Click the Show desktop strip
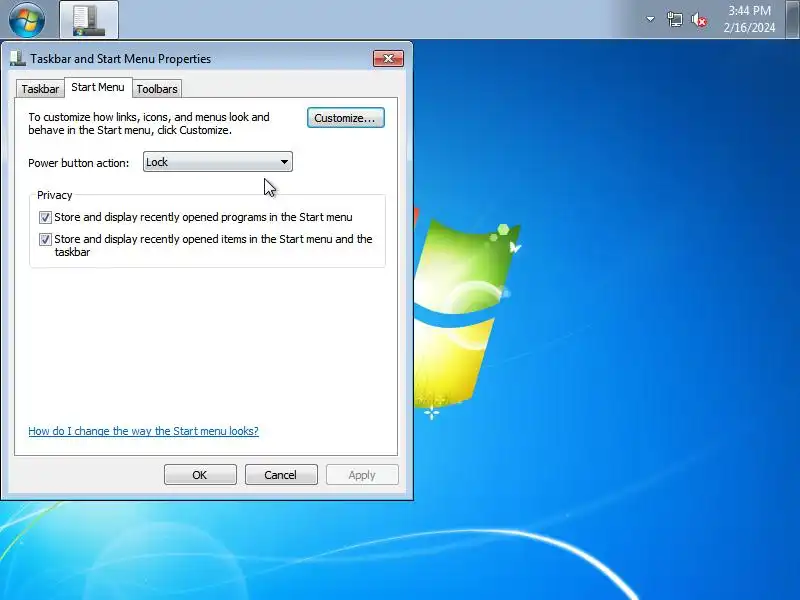 pyautogui.click(x=792, y=19)
